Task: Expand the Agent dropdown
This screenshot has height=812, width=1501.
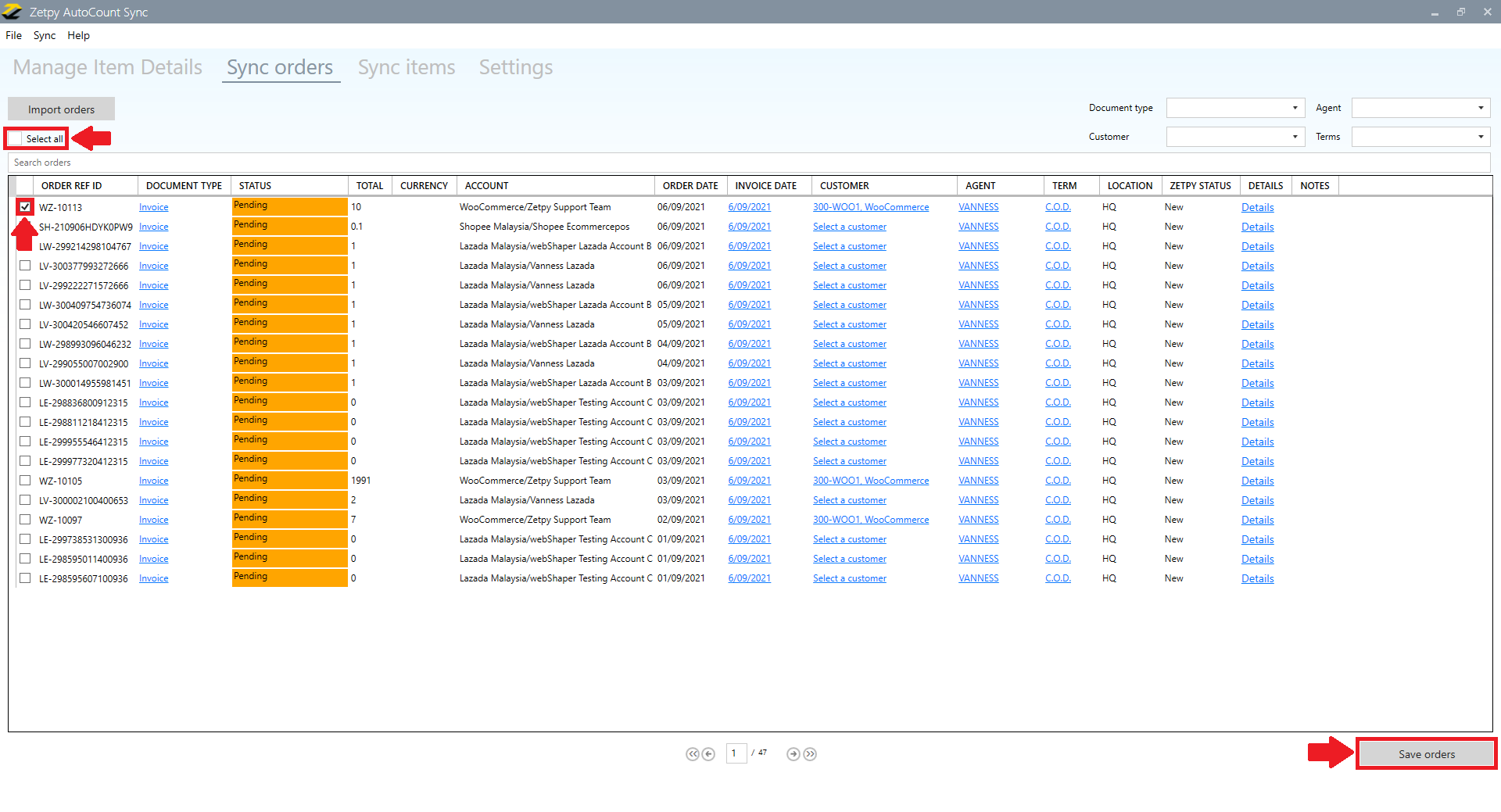Action: [1420, 108]
